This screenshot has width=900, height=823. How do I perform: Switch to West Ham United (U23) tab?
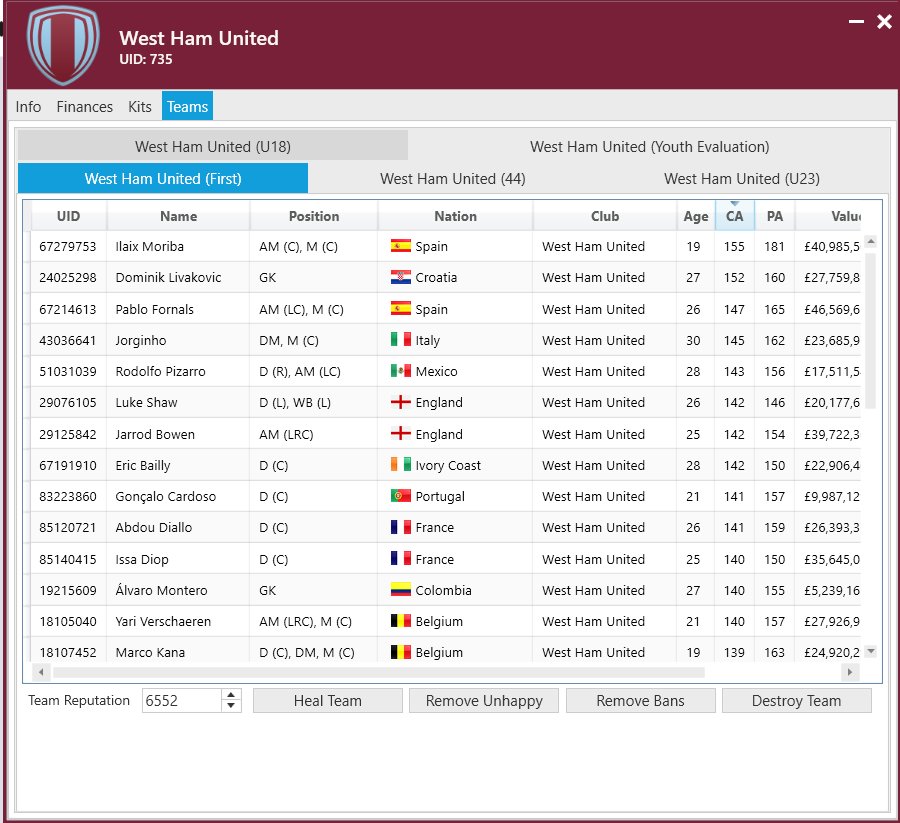click(742, 178)
